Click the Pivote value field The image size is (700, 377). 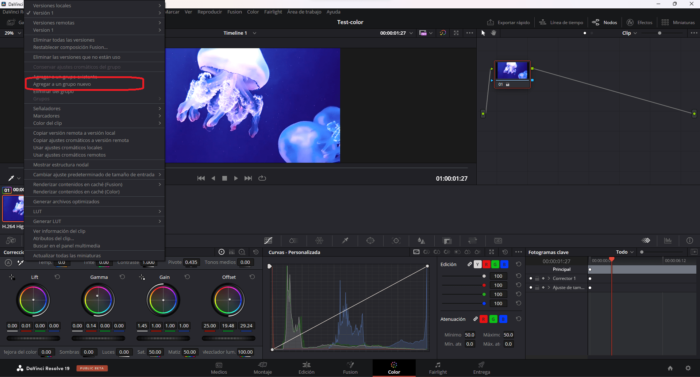(191, 262)
